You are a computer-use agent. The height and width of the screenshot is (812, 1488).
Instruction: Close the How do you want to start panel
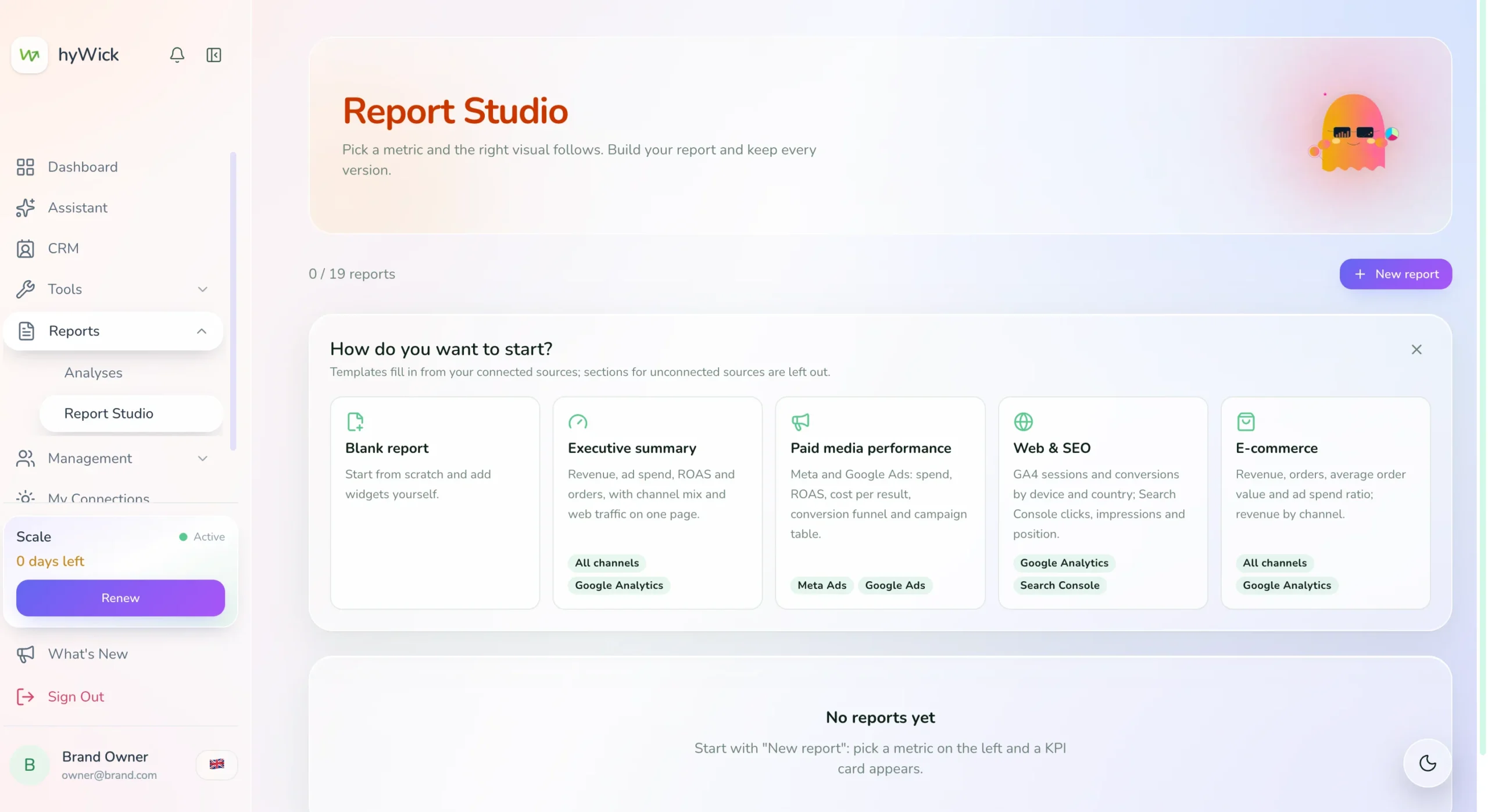click(1416, 349)
